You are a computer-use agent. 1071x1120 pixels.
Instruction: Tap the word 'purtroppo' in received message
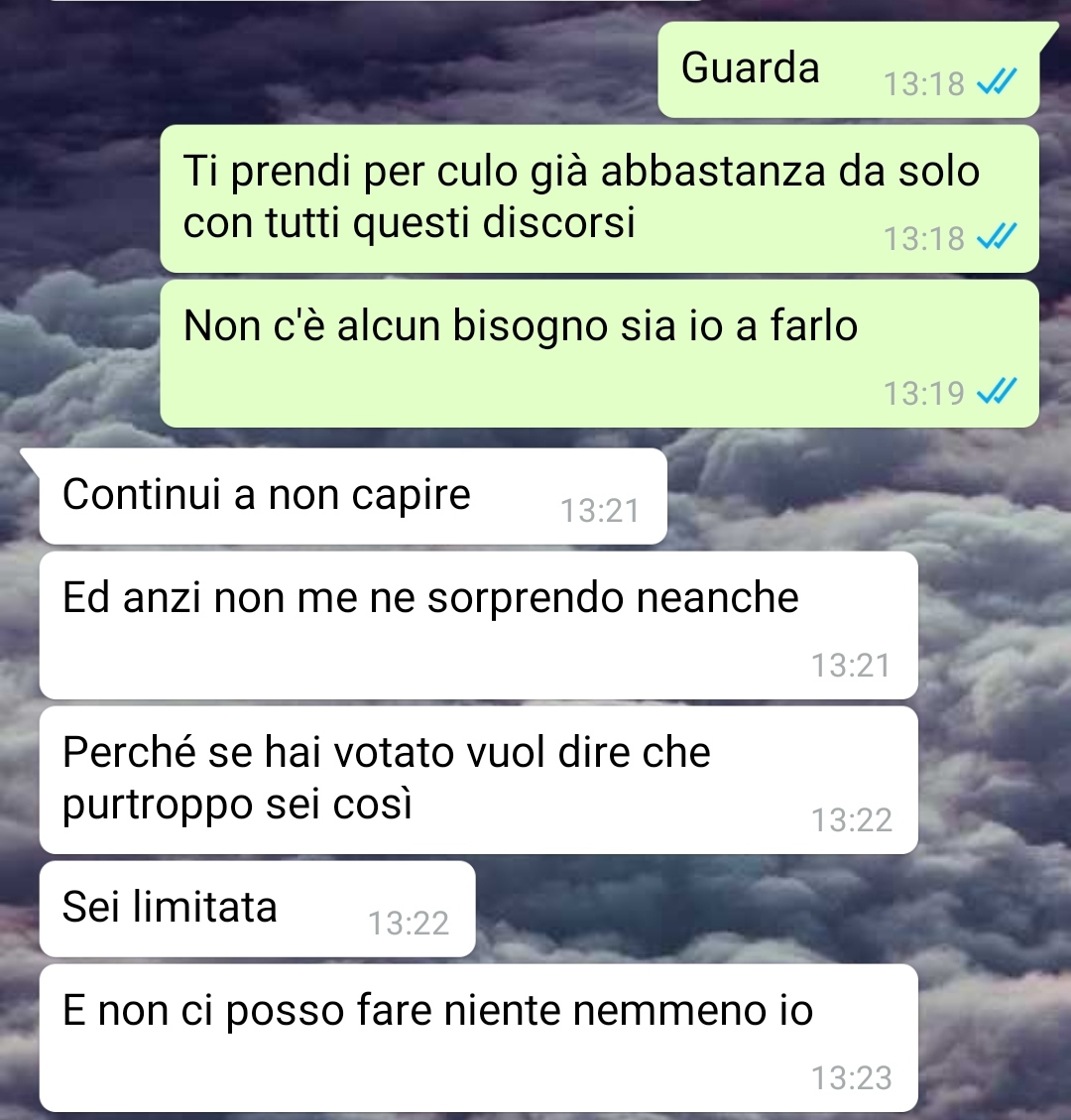(x=158, y=806)
